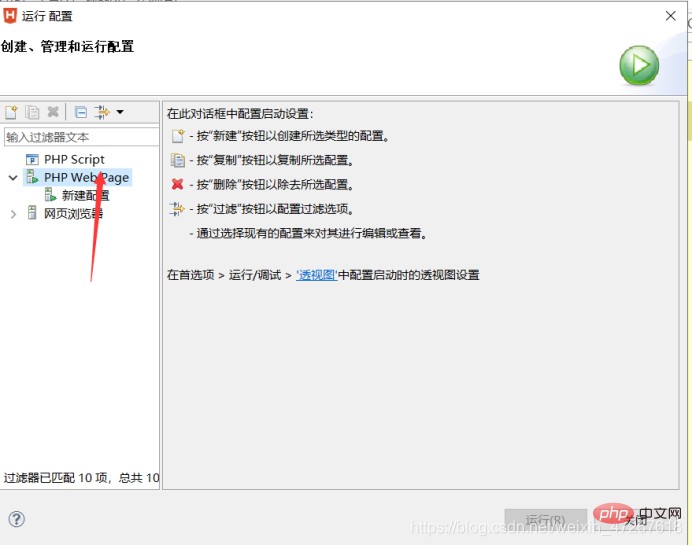
Task: Click the filter icon beside 按"过滤"按钮 instruction
Action: coord(177,208)
